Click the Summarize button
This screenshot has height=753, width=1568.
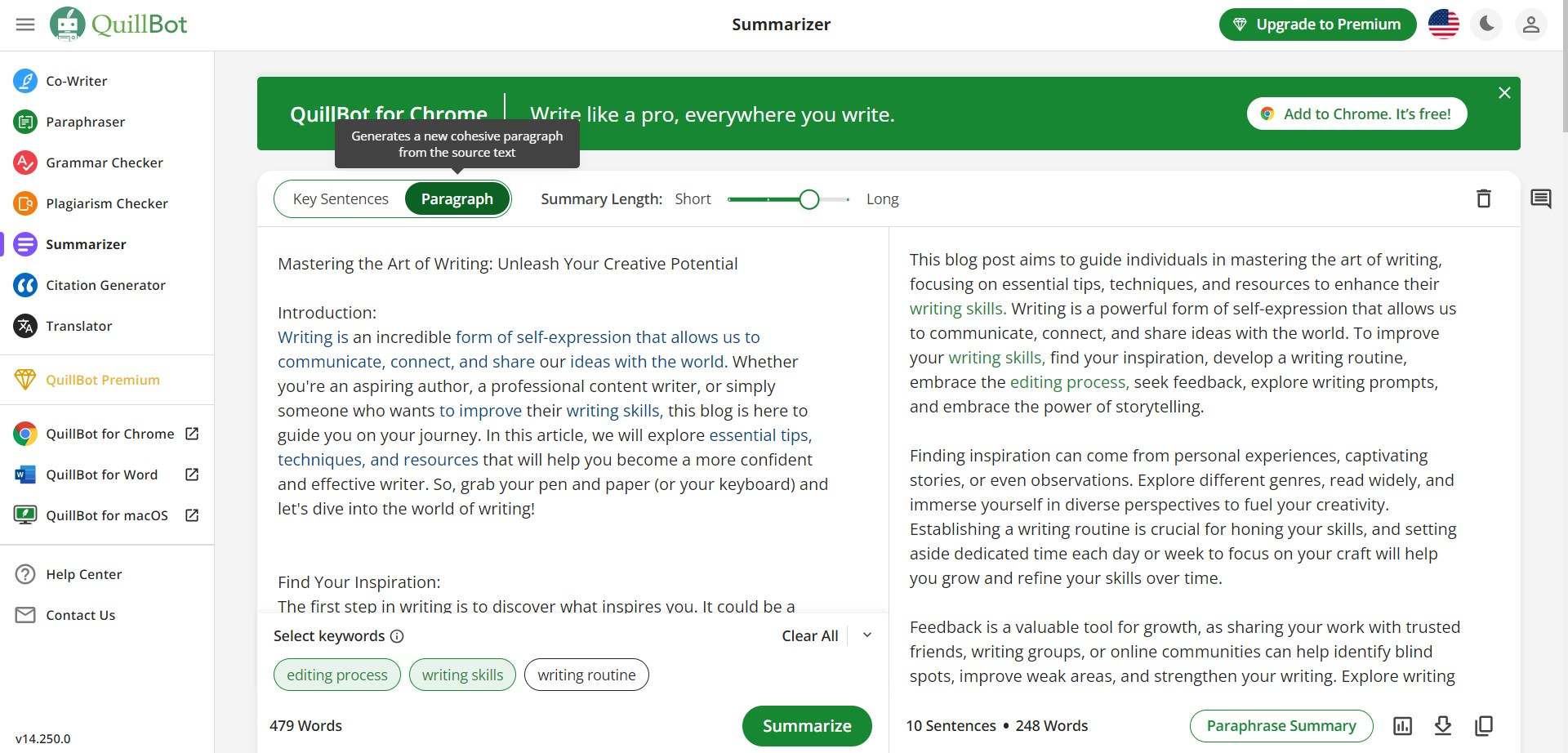(x=807, y=726)
